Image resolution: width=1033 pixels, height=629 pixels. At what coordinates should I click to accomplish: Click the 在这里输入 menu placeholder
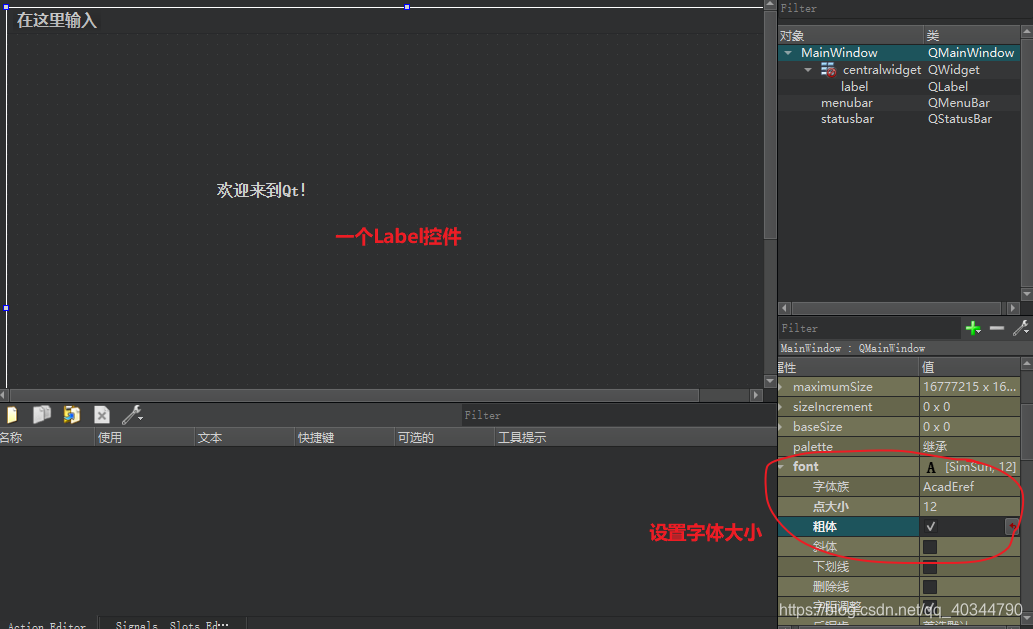tap(57, 20)
